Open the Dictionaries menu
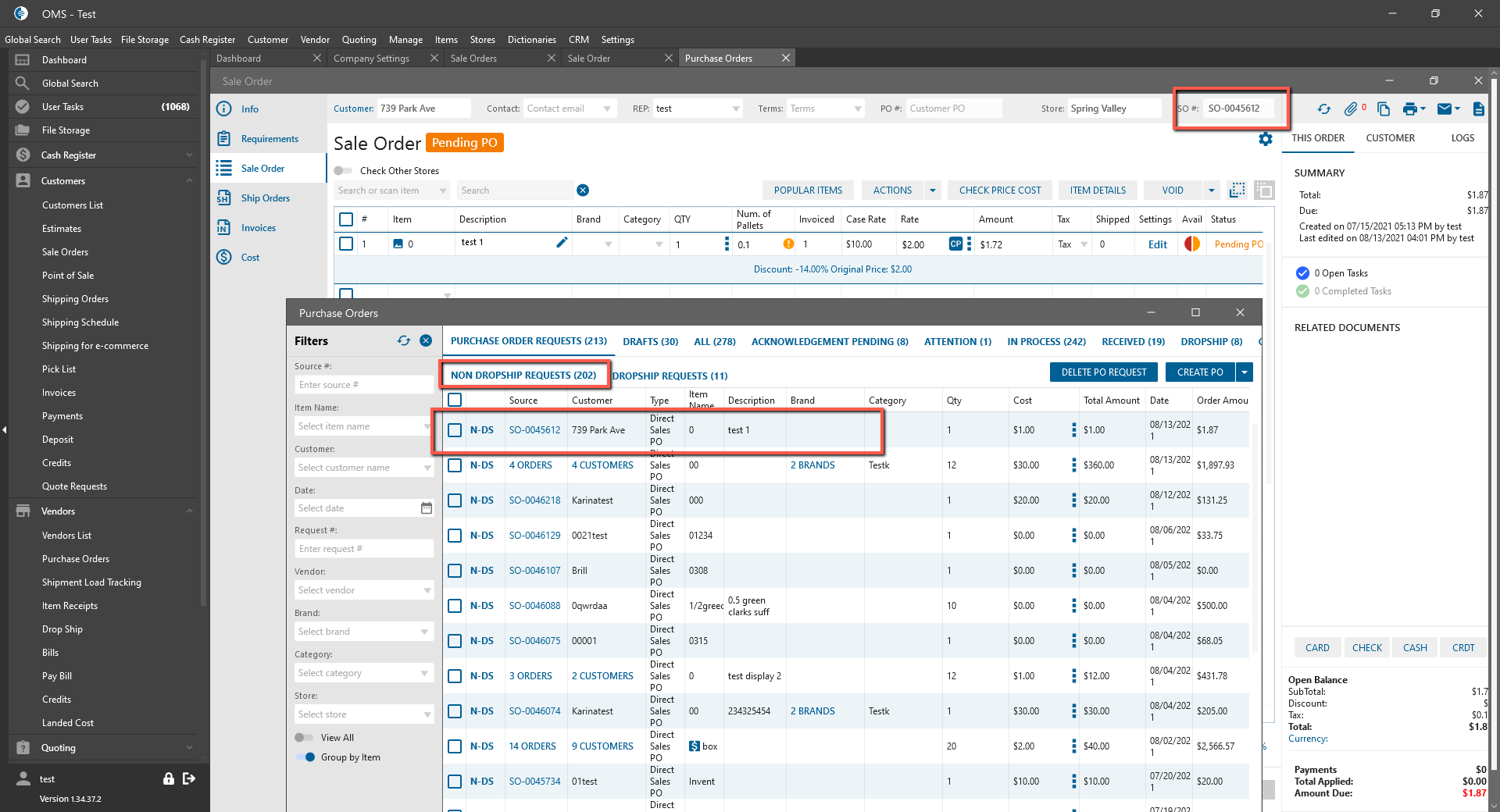Screen dimensions: 1500x812 click(x=531, y=40)
